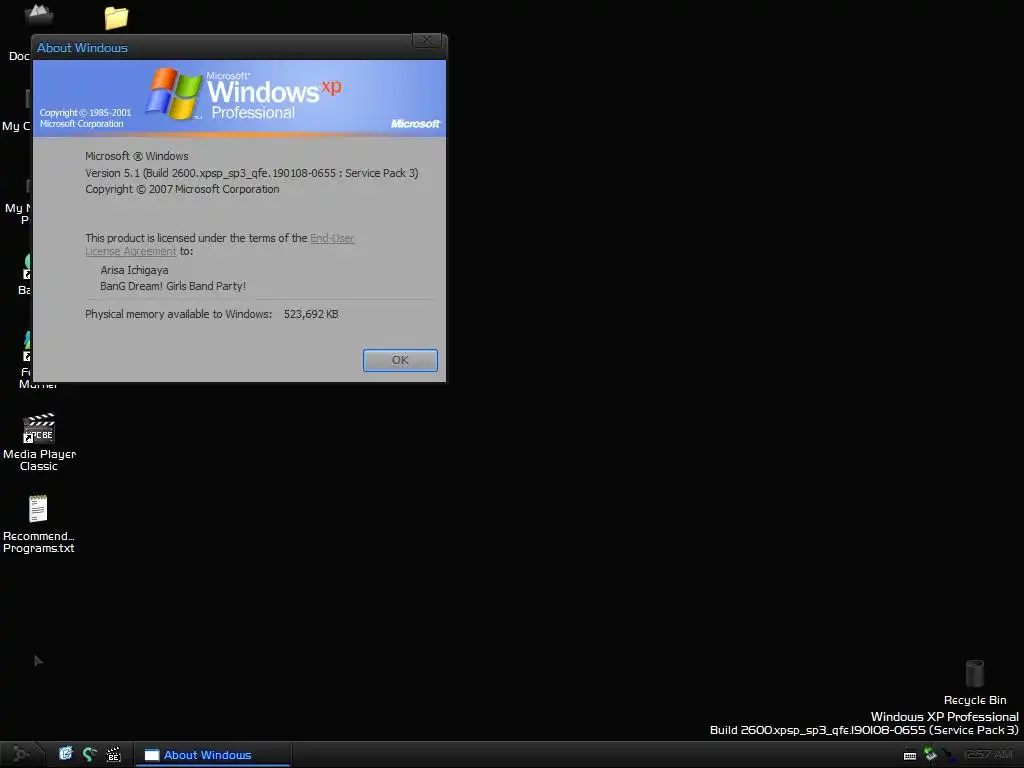Click OK in the About Windows dialog
Viewport: 1024px width, 768px height.
[x=400, y=360]
